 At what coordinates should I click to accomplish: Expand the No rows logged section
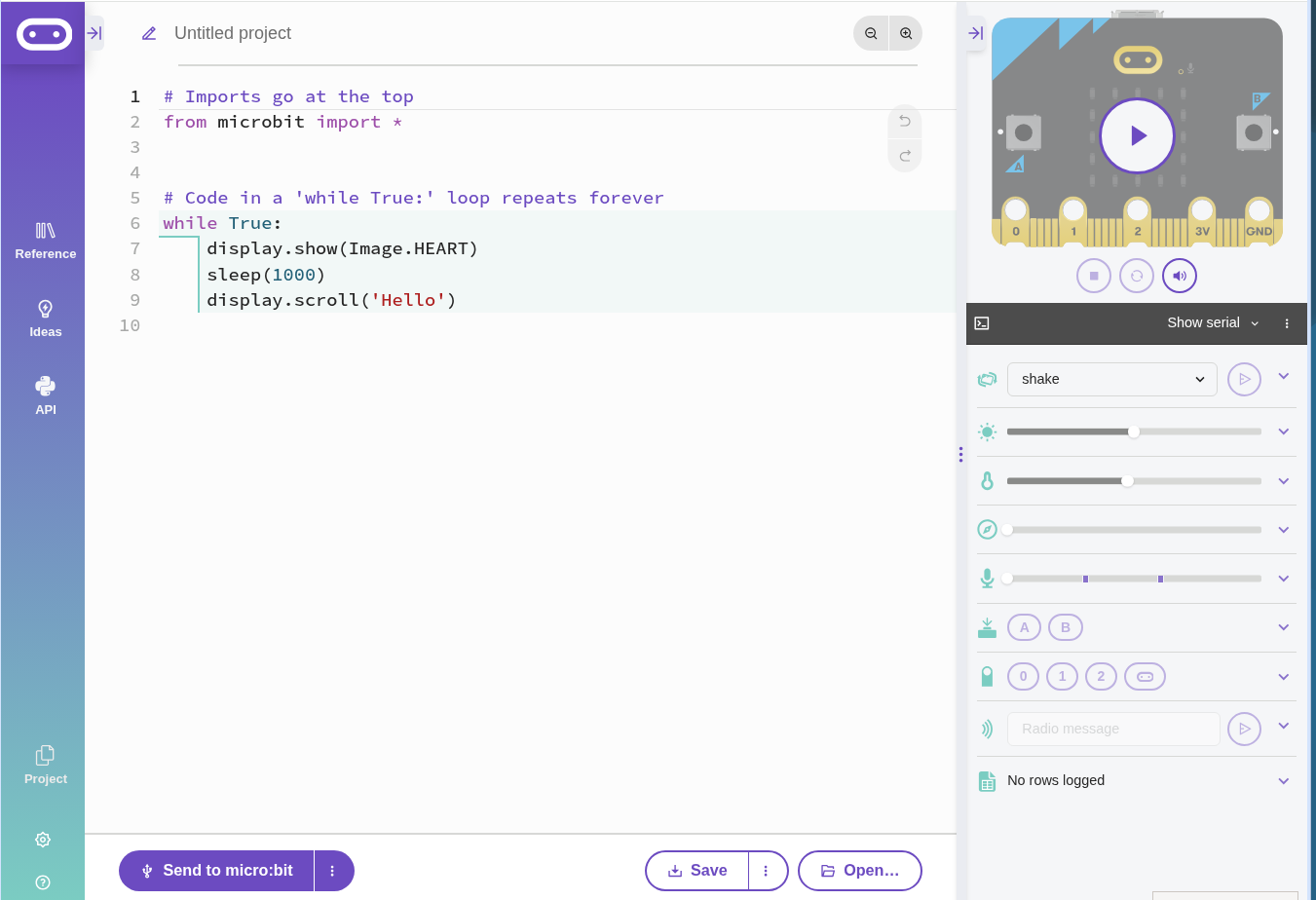[1283, 781]
